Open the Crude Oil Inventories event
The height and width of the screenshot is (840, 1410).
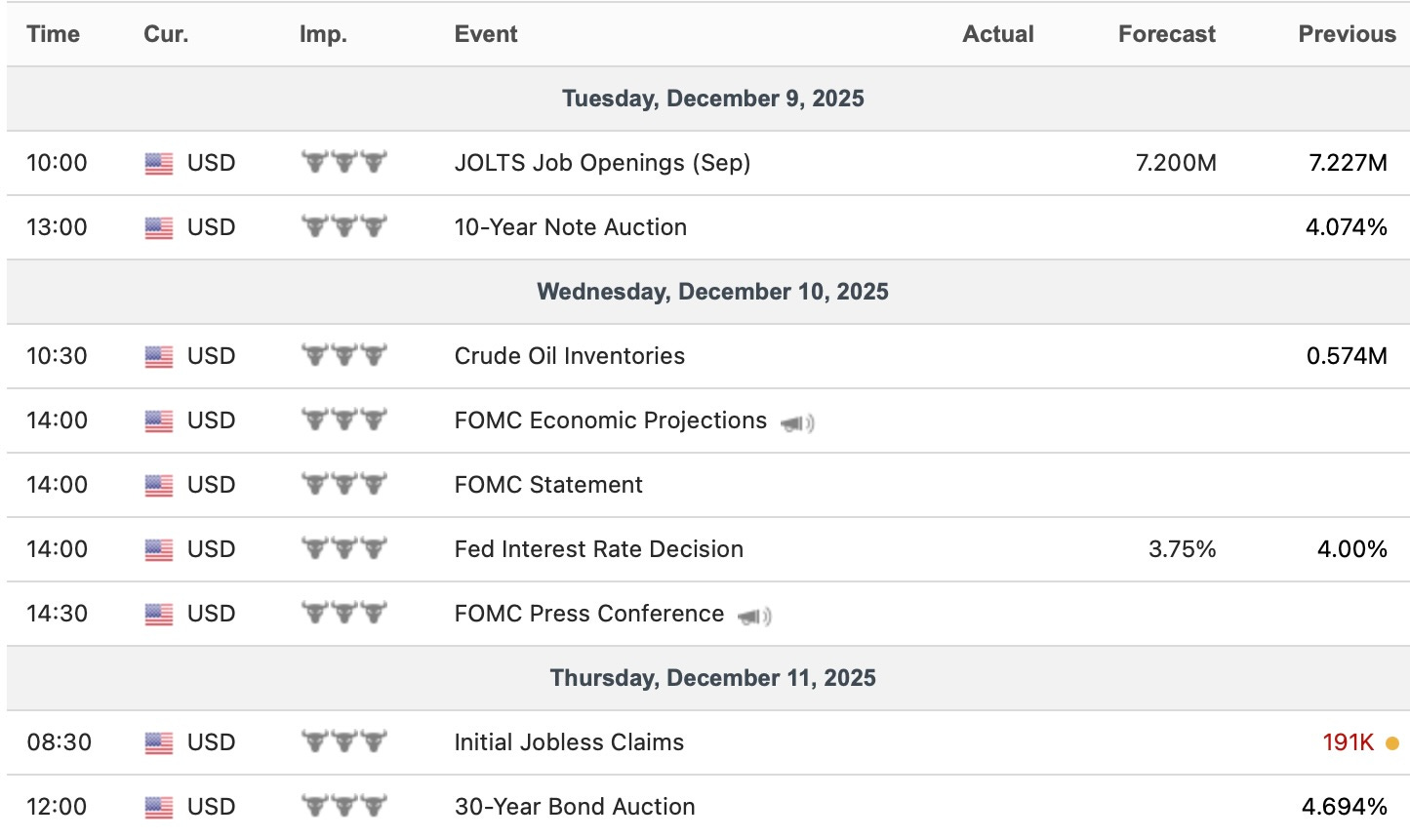pos(569,356)
